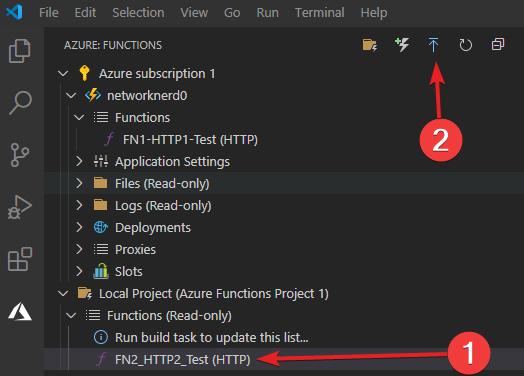Select the Azure subscription 1 label
This screenshot has height=376, width=524.
click(157, 74)
